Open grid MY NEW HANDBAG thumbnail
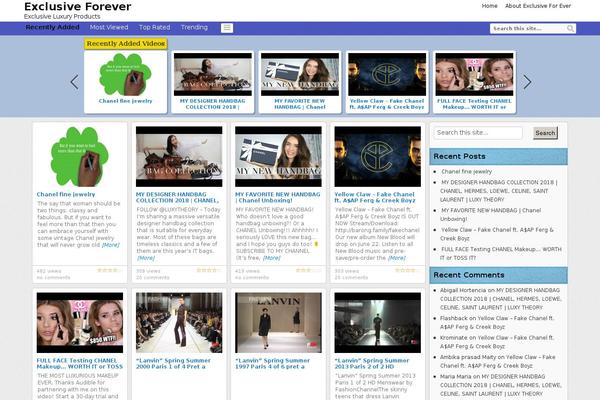This screenshot has width=600, height=400. 278,157
